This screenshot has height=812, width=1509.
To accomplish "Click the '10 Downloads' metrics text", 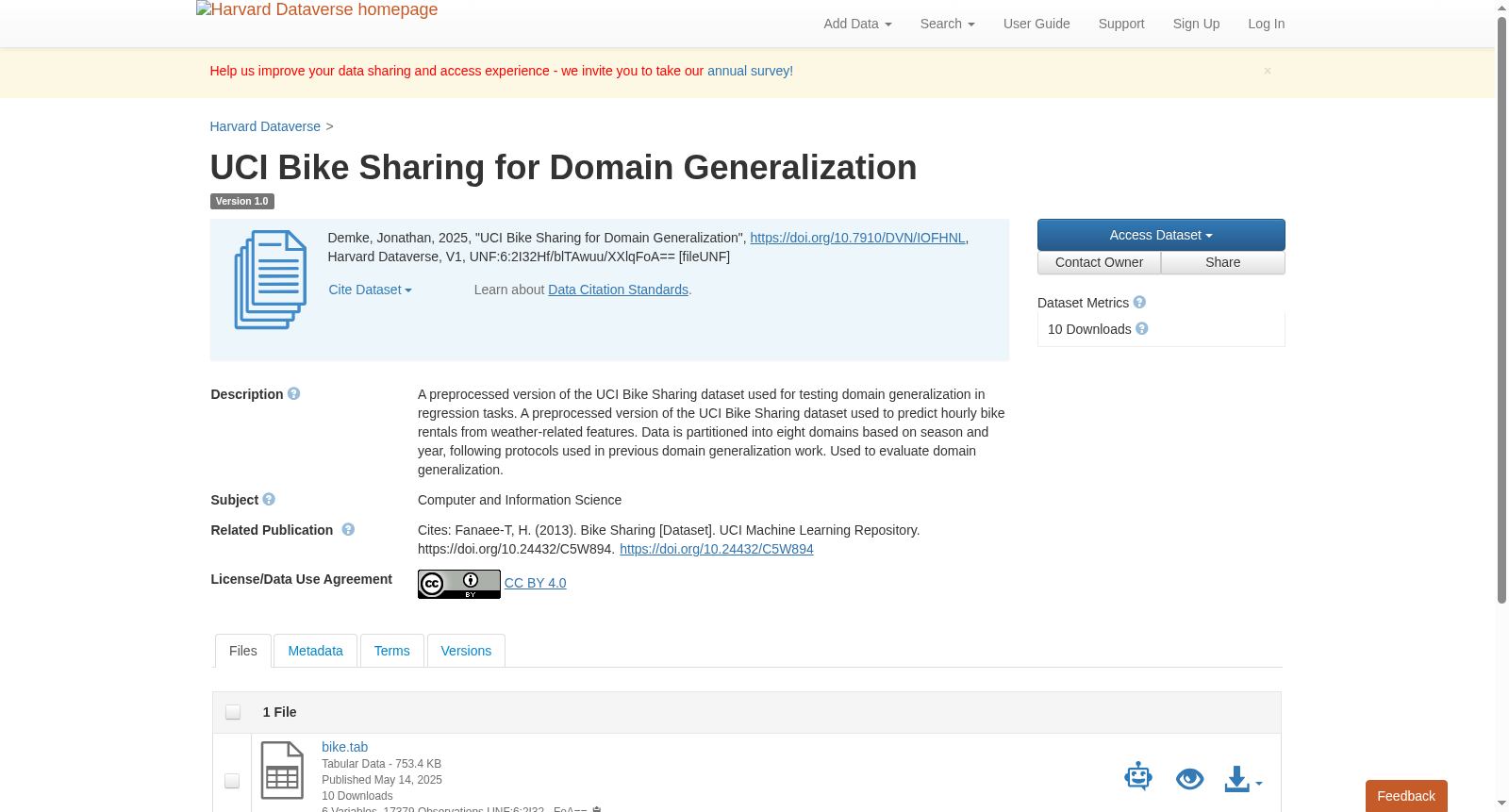I will [x=1089, y=329].
